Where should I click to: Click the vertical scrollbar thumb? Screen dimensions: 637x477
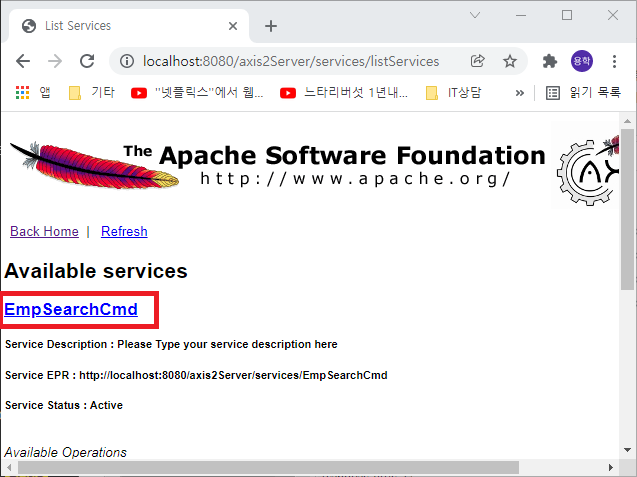pos(627,209)
